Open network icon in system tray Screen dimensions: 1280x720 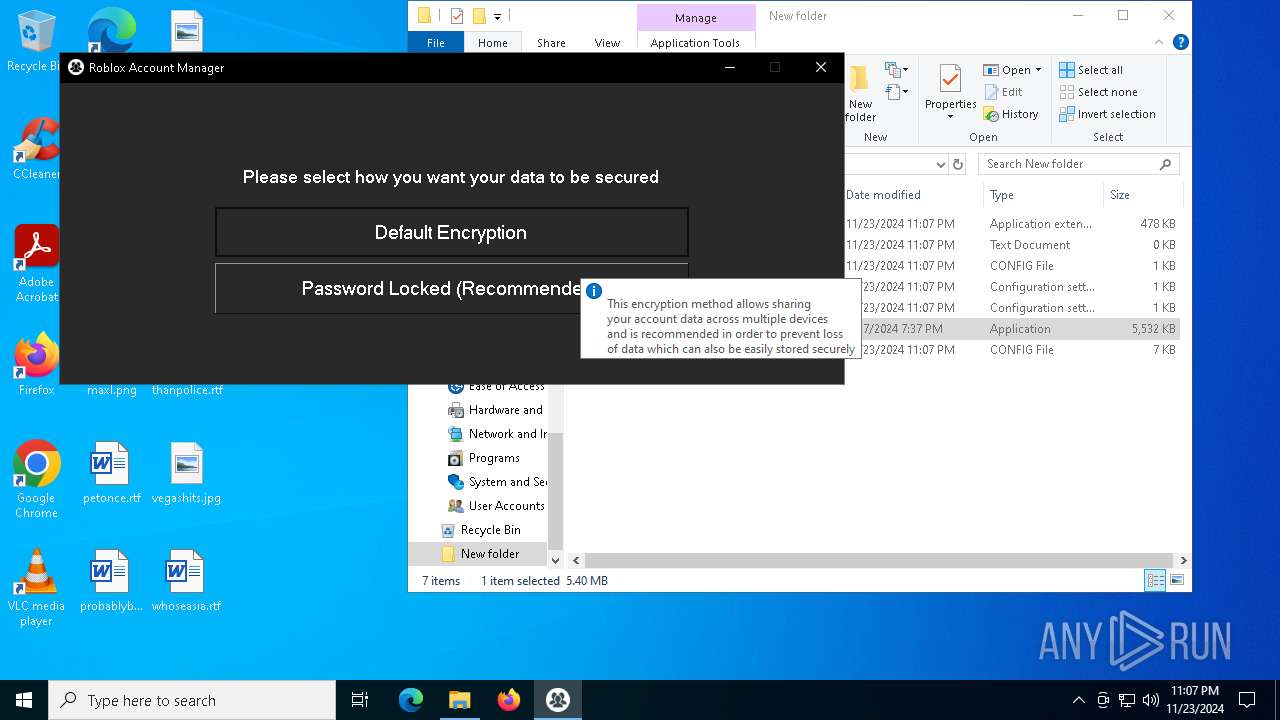coord(1127,700)
